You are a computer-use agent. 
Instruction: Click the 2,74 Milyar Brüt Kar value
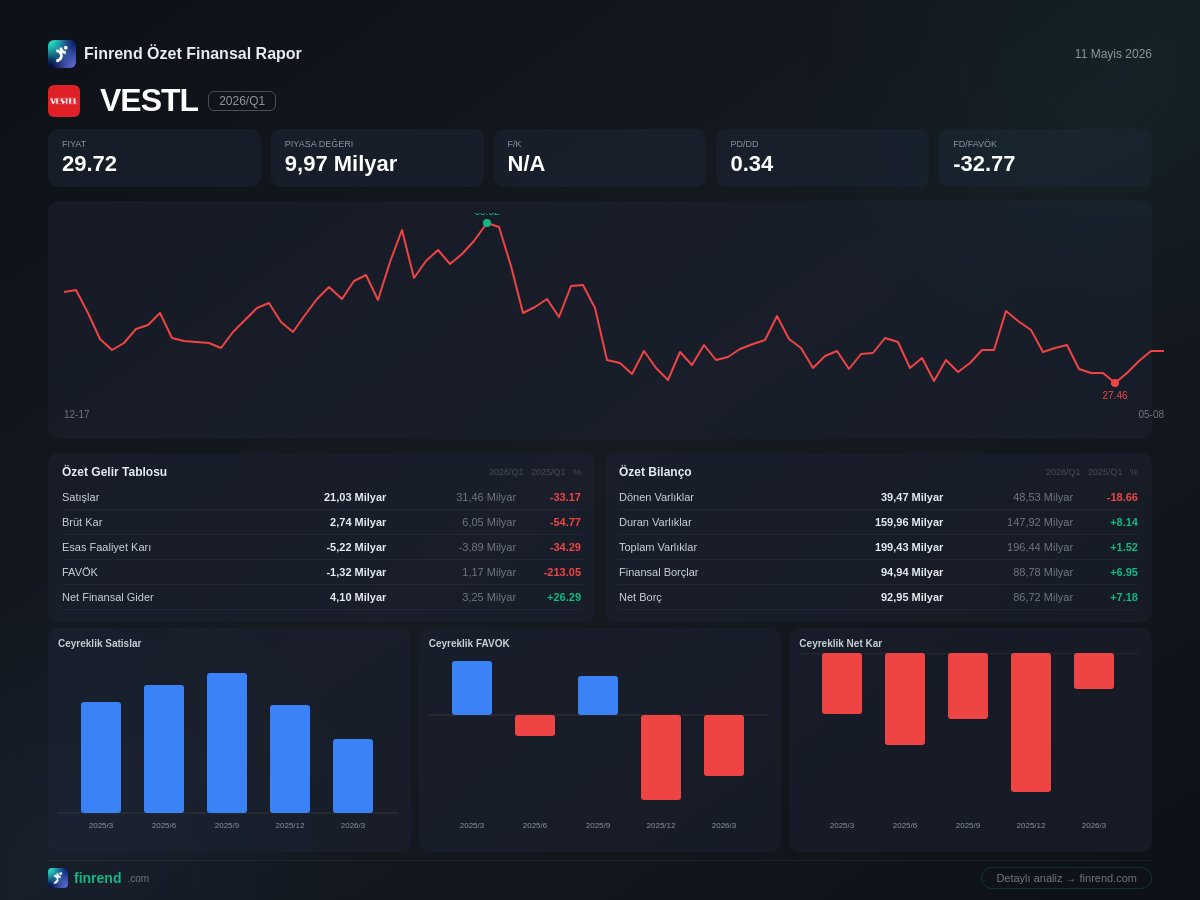(358, 522)
